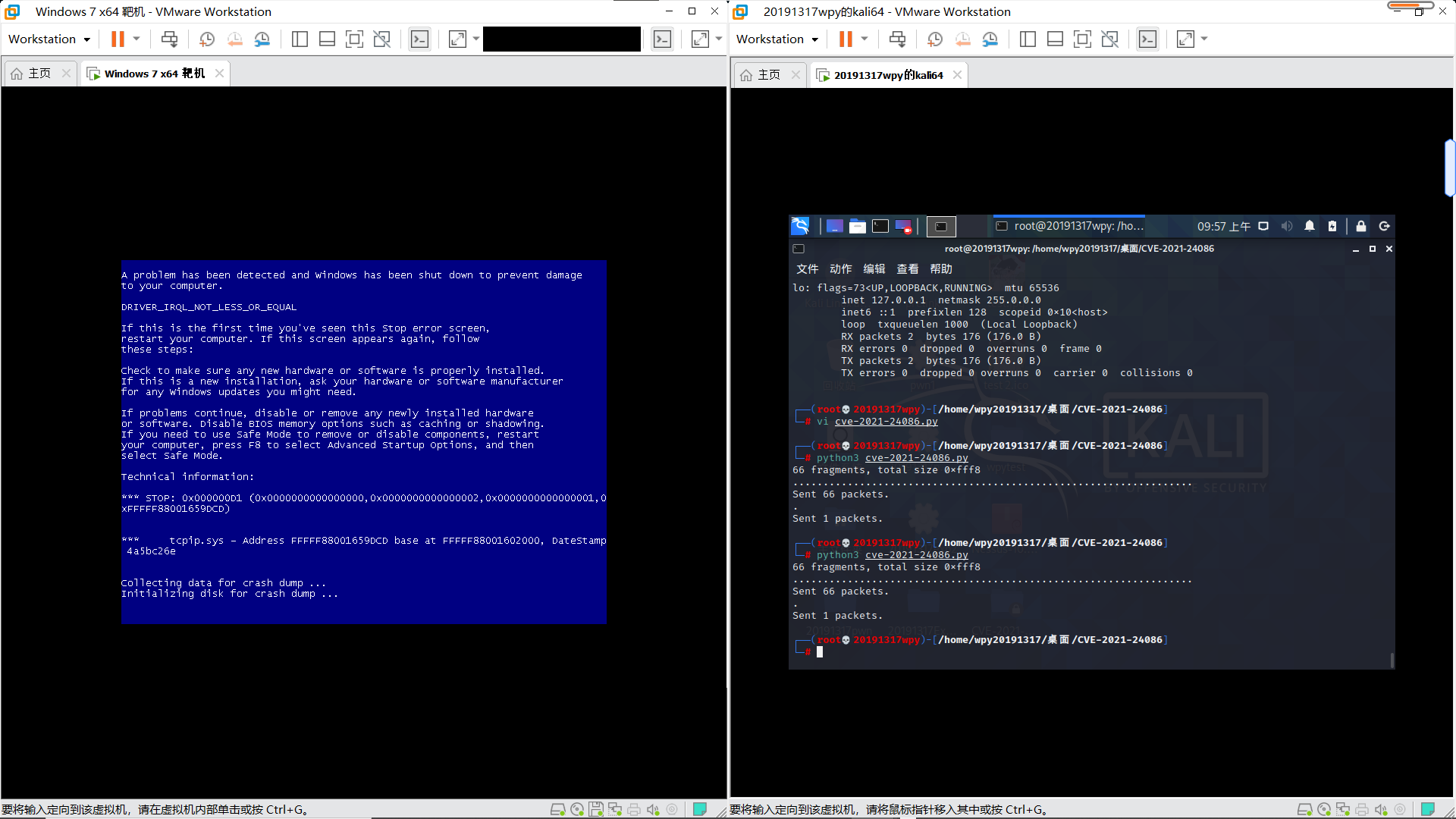Screen dimensions: 1456x819
Task: Open notifications bell in Kali panel
Action: click(x=1310, y=226)
